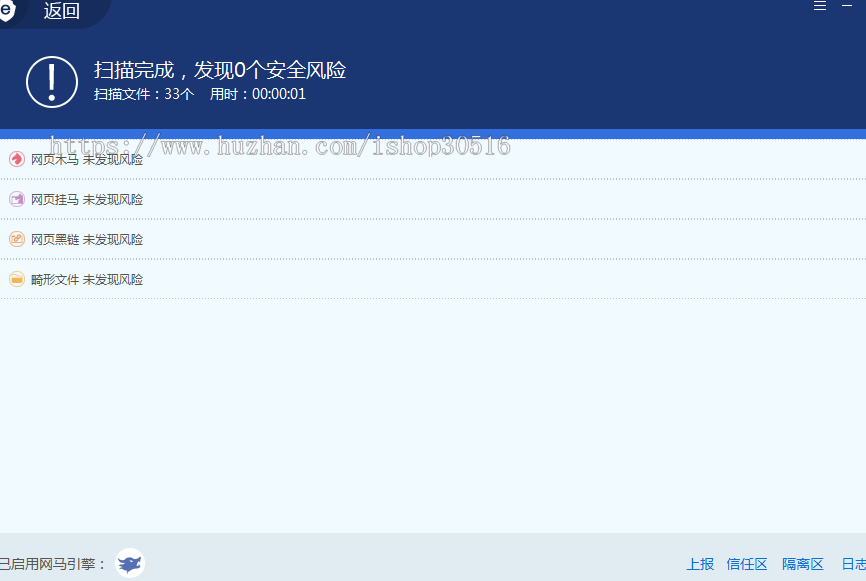
Task: Open the 隔离区 link
Action: (x=802, y=564)
